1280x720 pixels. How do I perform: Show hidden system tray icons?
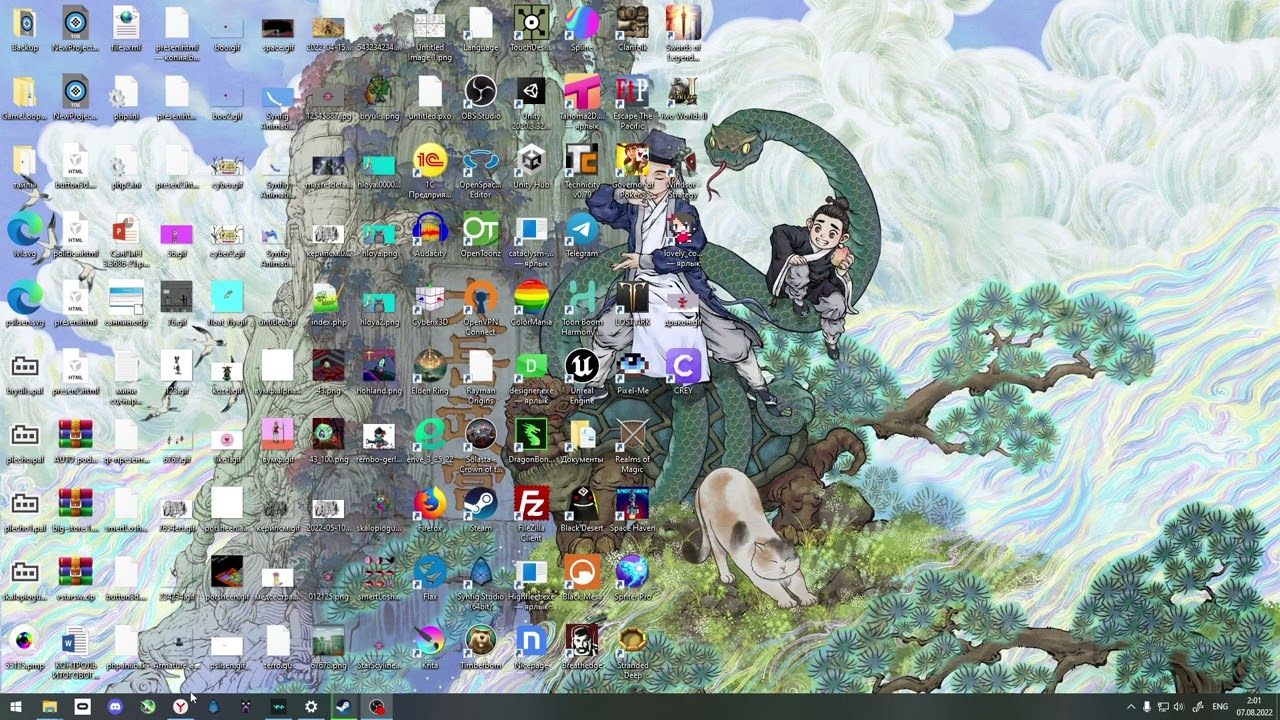pos(1131,707)
